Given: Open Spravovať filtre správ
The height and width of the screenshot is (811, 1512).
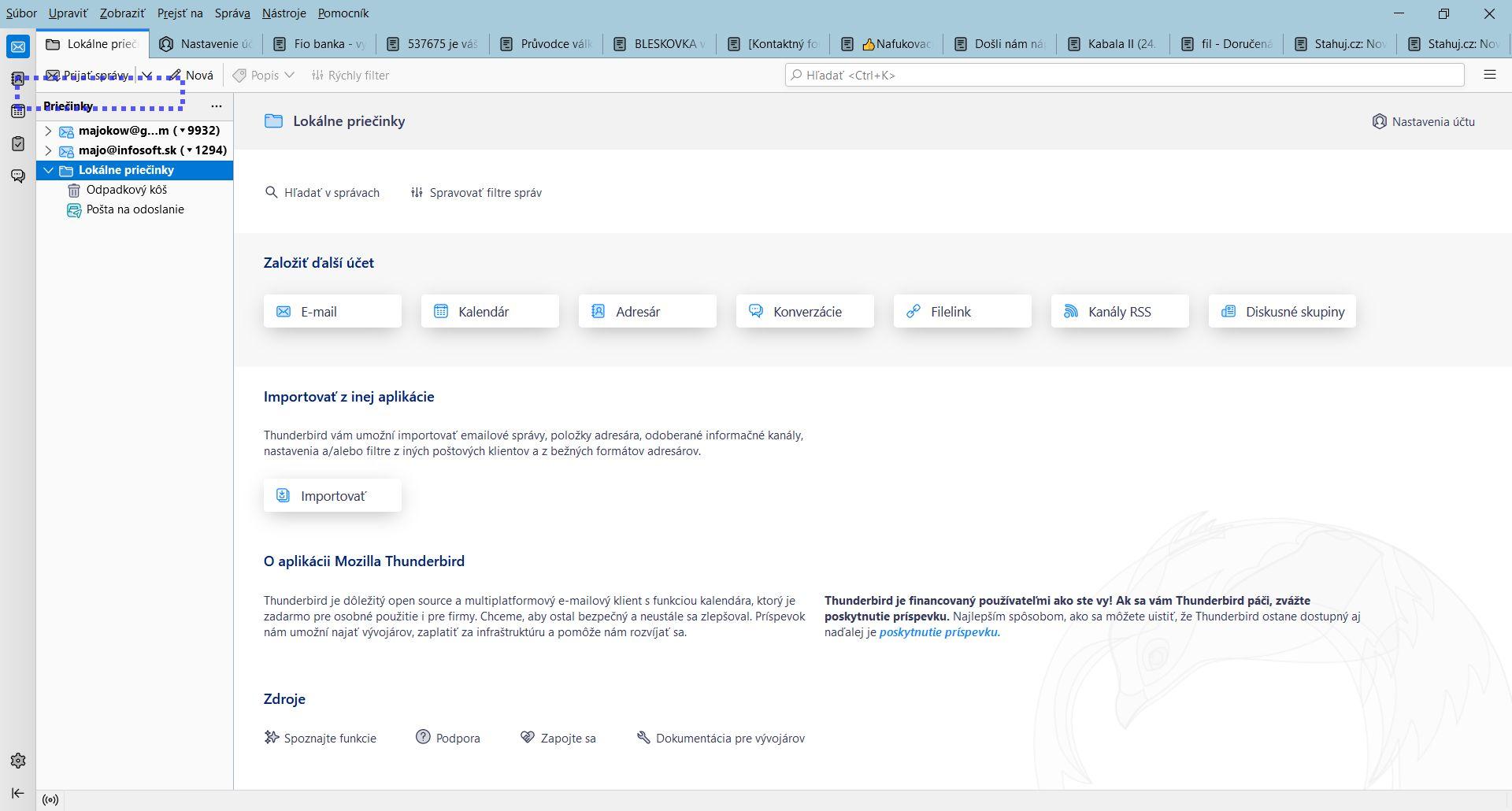Looking at the screenshot, I should (x=476, y=192).
